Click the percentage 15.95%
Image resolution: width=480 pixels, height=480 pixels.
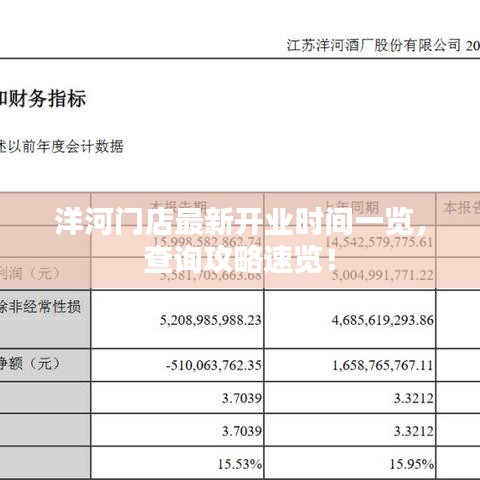(x=412, y=464)
